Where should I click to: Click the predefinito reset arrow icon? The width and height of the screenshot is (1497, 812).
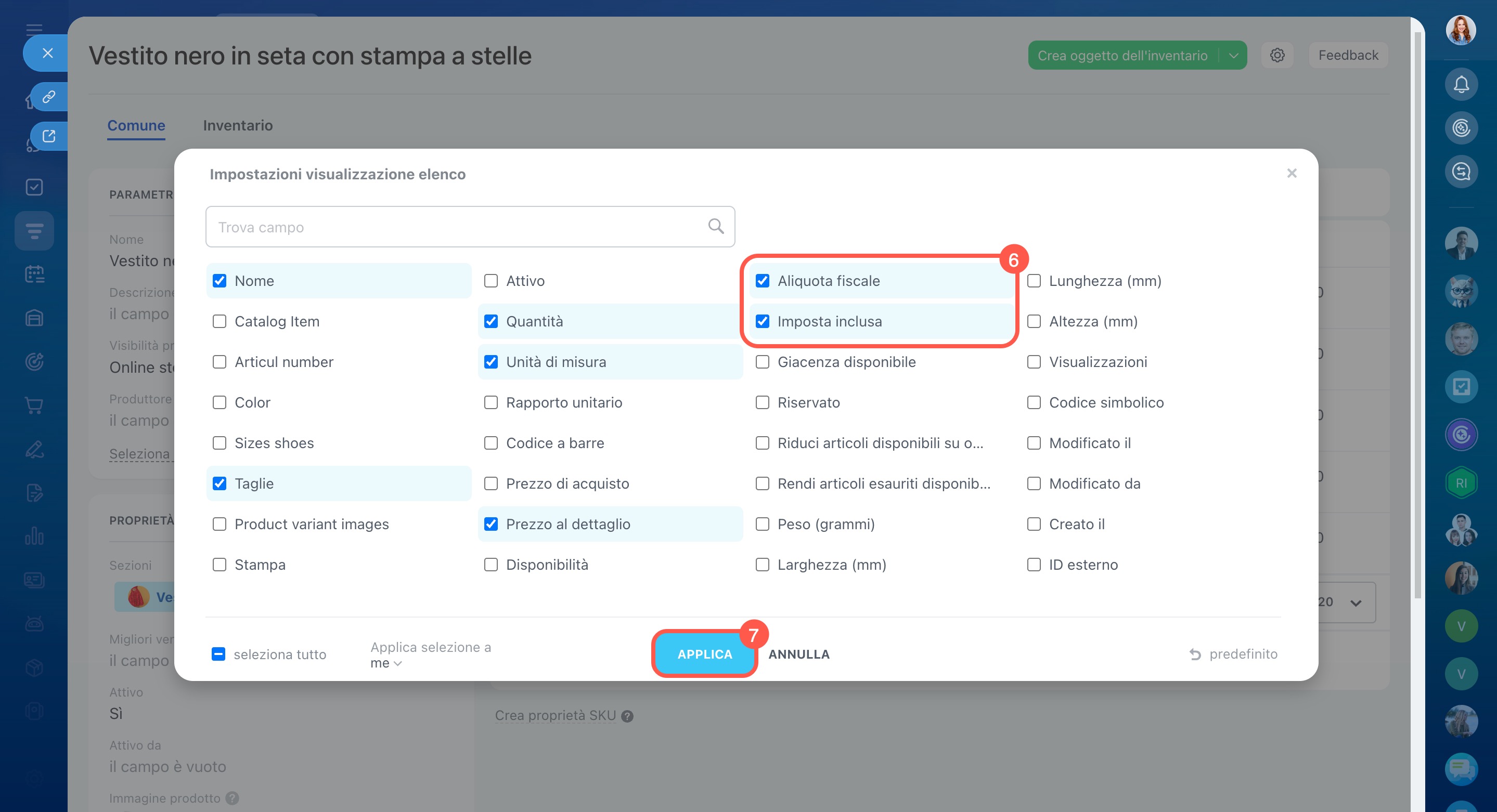click(x=1195, y=654)
